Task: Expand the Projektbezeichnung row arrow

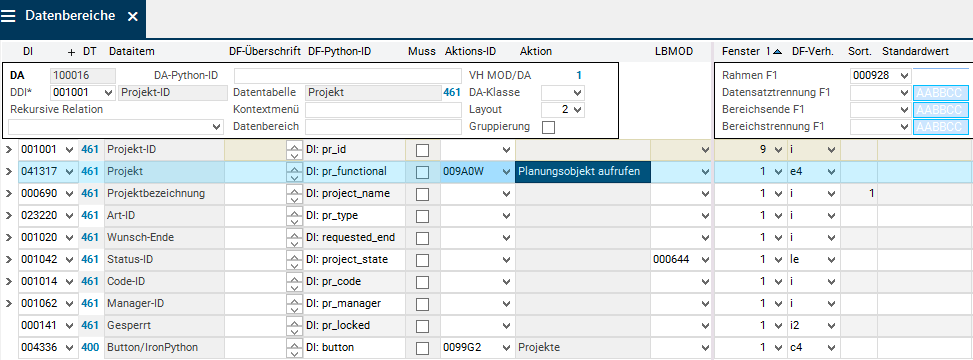Action: [x=9, y=194]
